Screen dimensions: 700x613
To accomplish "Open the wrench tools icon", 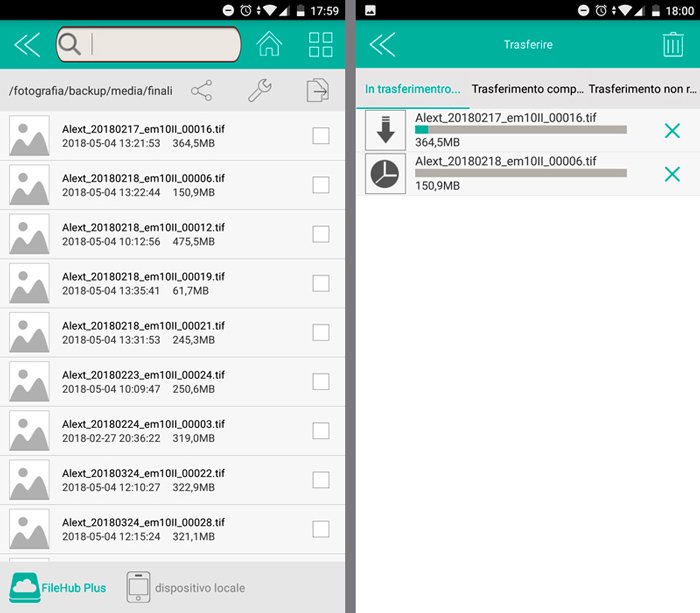I will pos(260,90).
